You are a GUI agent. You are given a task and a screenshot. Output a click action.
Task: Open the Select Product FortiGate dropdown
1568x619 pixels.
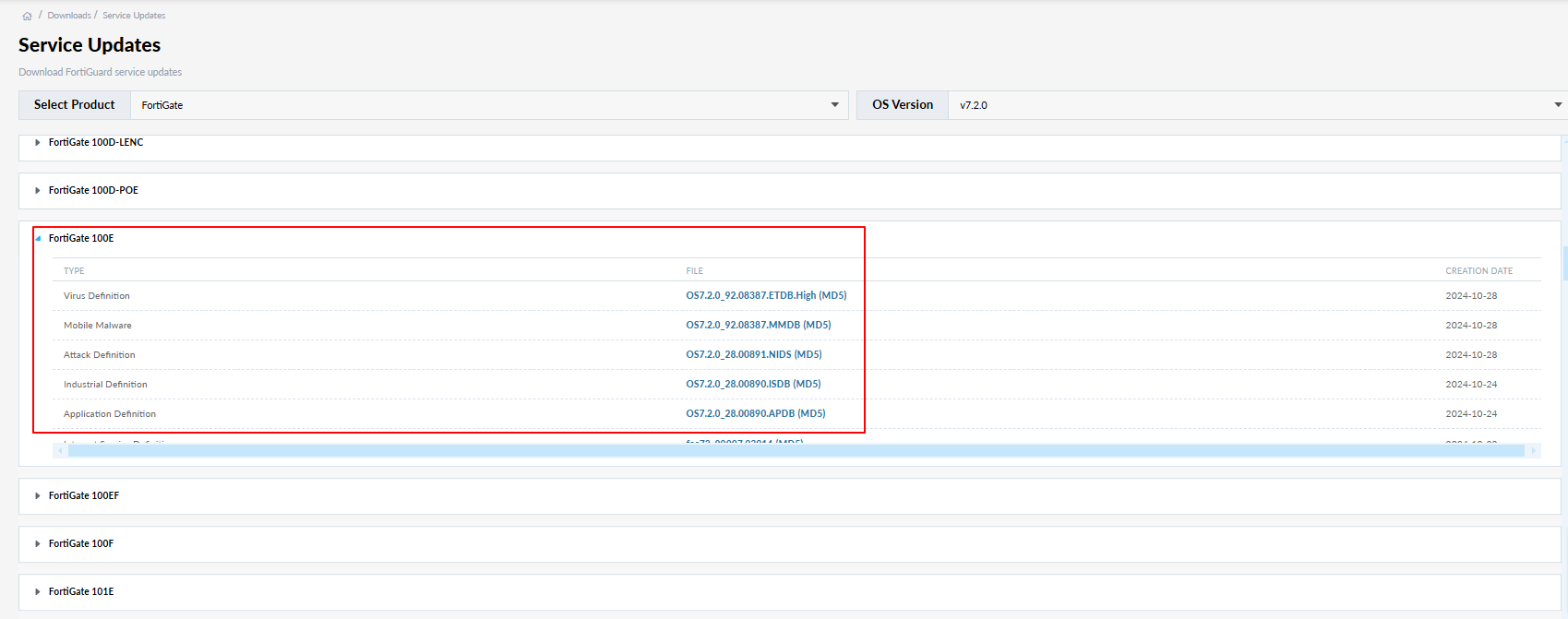489,105
